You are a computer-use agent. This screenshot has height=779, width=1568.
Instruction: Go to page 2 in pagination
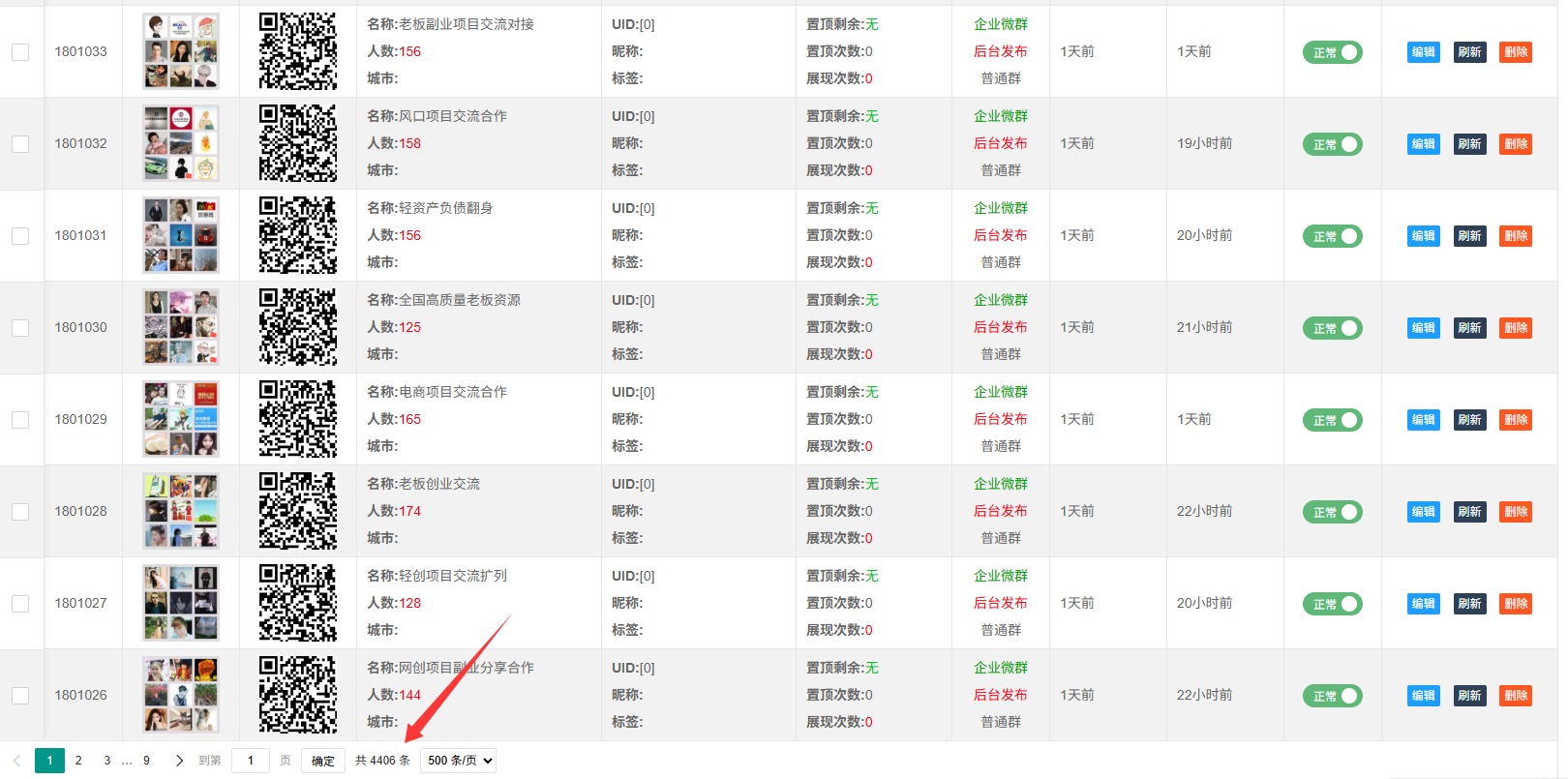coord(78,761)
